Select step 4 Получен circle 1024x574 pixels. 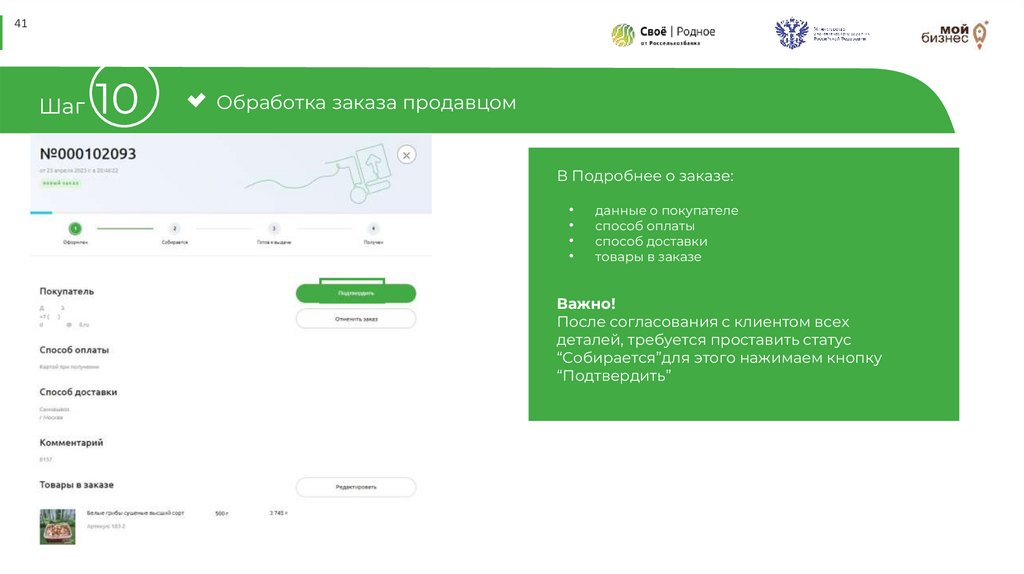(x=373, y=229)
